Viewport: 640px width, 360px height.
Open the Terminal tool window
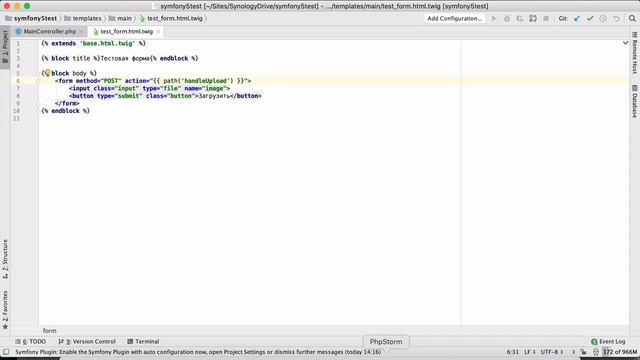pyautogui.click(x=143, y=342)
